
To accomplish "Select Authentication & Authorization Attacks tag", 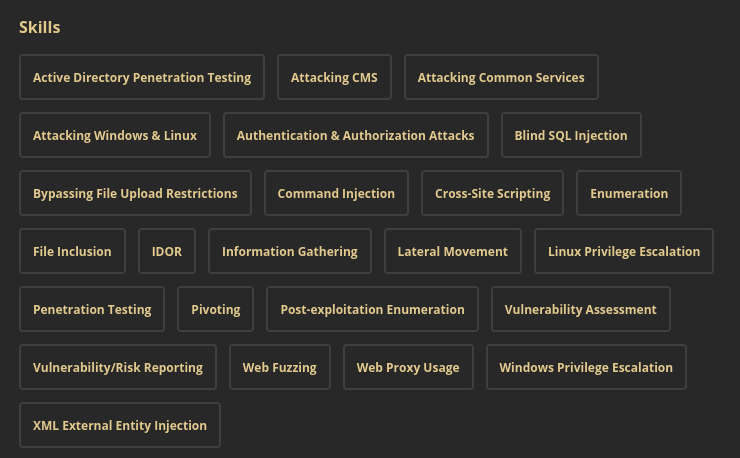I will click(355, 135).
